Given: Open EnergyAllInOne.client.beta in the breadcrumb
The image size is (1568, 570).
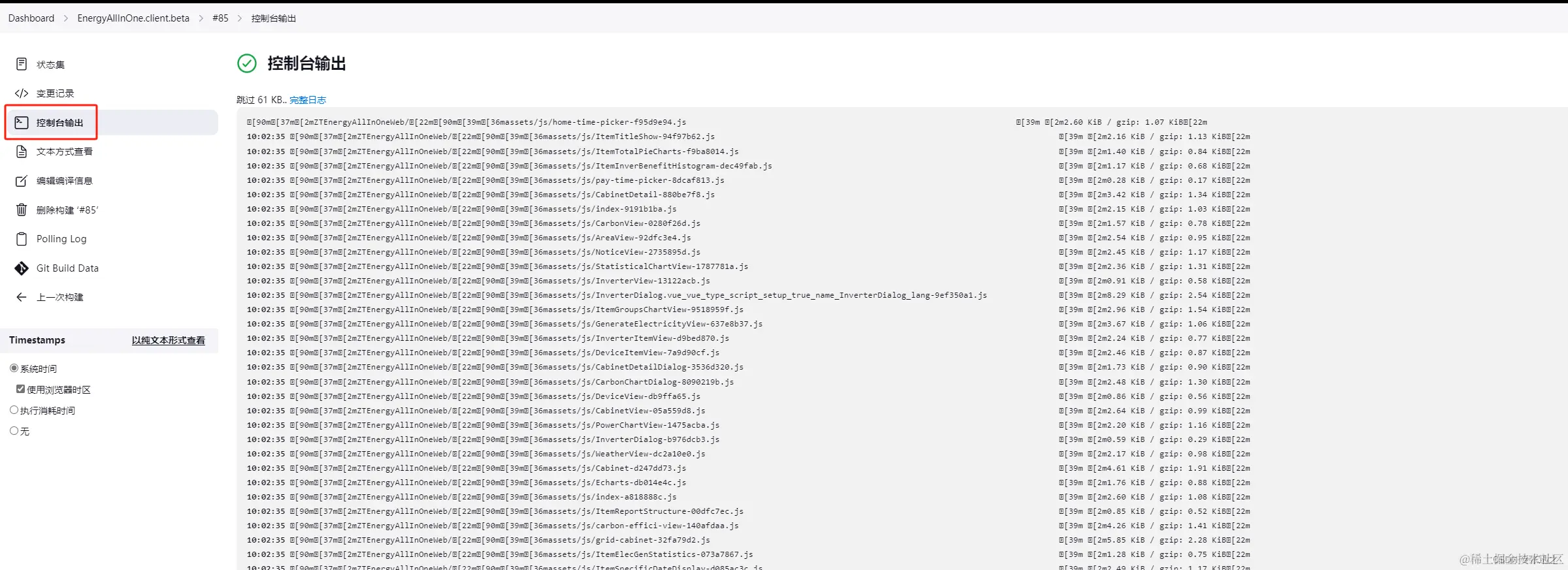Looking at the screenshot, I should (x=133, y=18).
